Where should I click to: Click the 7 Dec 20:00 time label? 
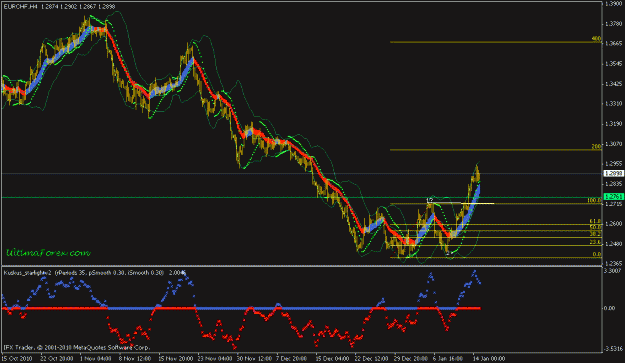tap(291, 358)
